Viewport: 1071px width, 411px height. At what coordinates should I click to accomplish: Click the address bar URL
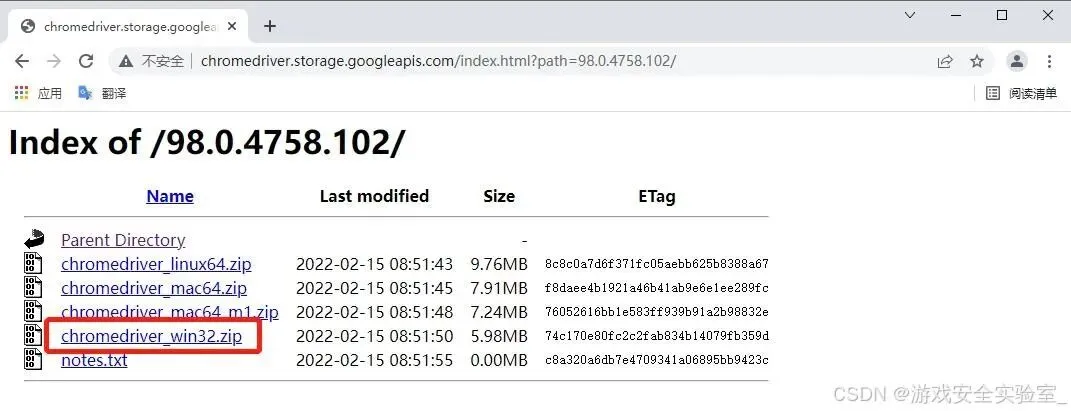[x=438, y=61]
